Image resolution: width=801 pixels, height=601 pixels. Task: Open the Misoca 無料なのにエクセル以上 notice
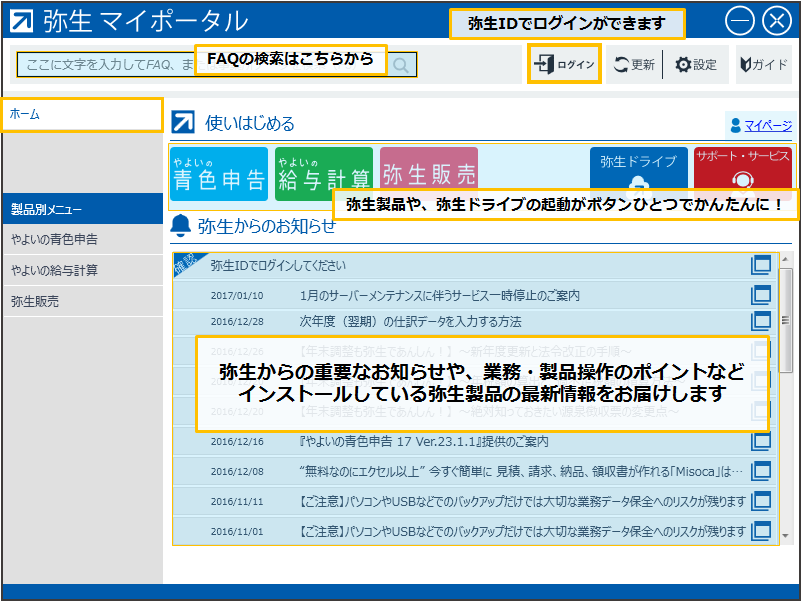pos(521,471)
